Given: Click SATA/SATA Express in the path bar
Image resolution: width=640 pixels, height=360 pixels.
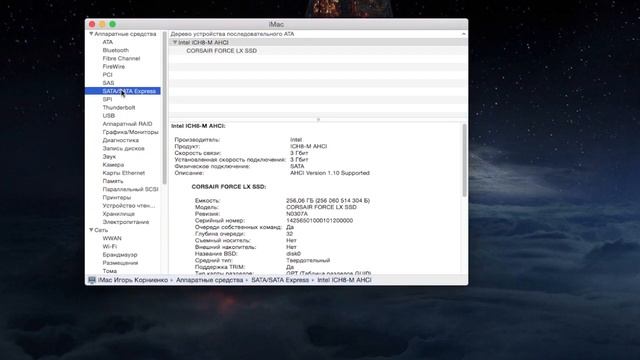Looking at the screenshot, I should 280,280.
